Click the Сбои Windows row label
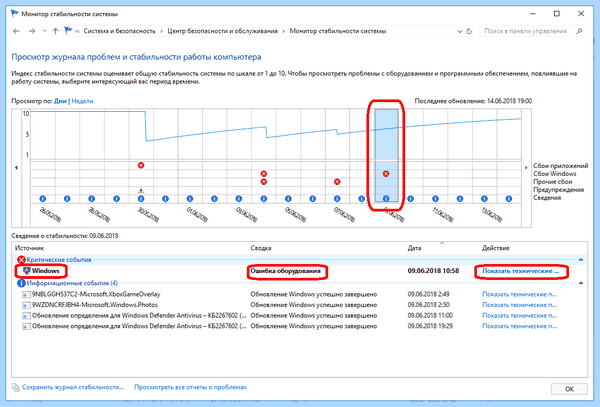The height and width of the screenshot is (407, 600). [554, 174]
